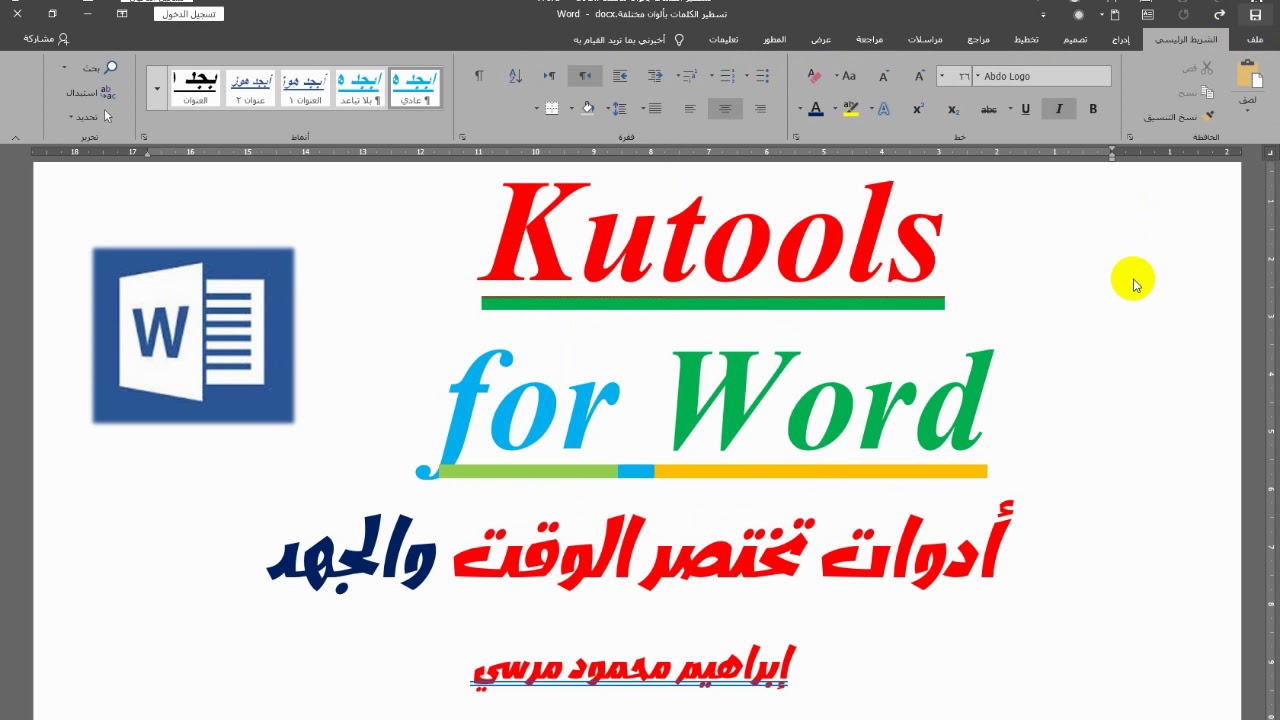Click the ribbon display options icon in the title bar
Screen dimensions: 1280x720
pyautogui.click(x=122, y=14)
